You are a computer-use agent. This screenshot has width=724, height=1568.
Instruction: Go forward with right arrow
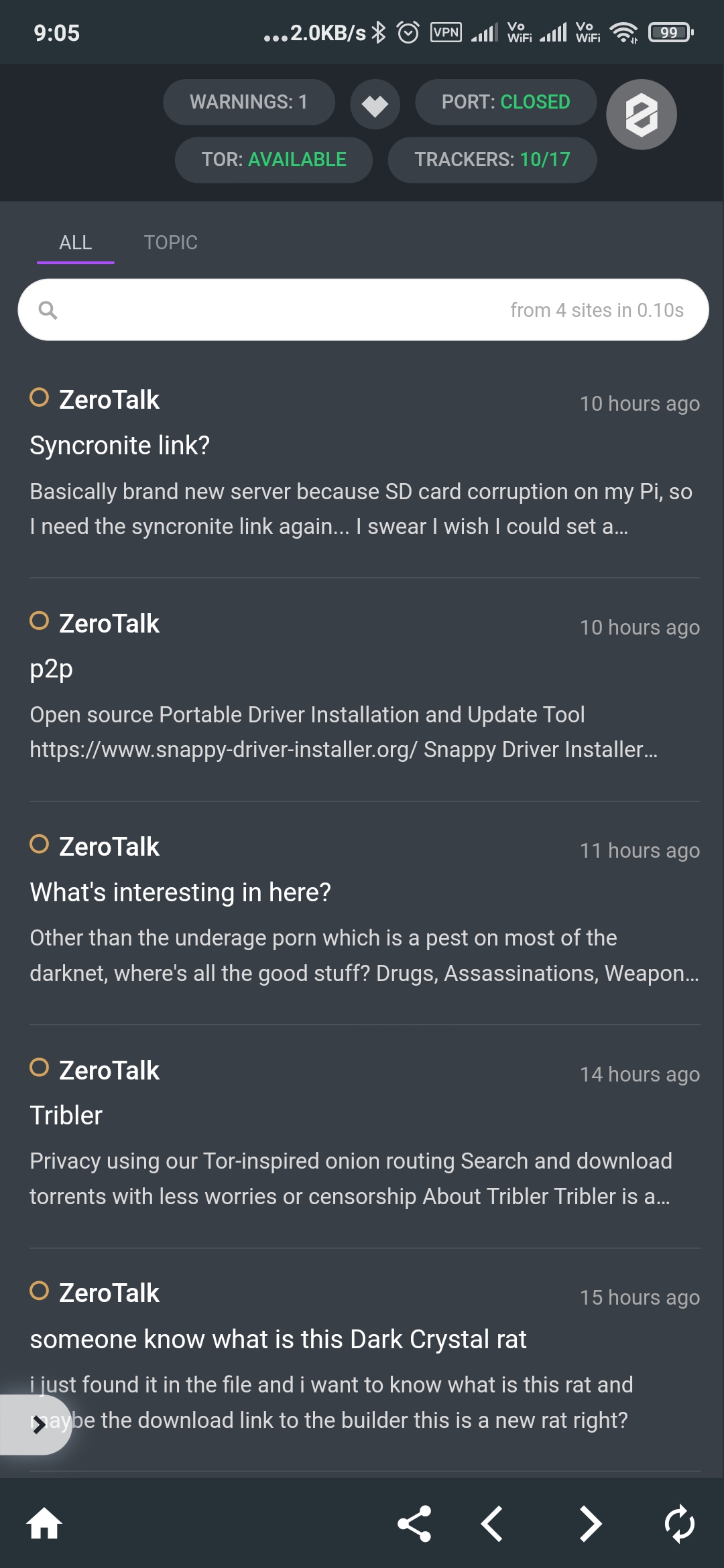[590, 1523]
